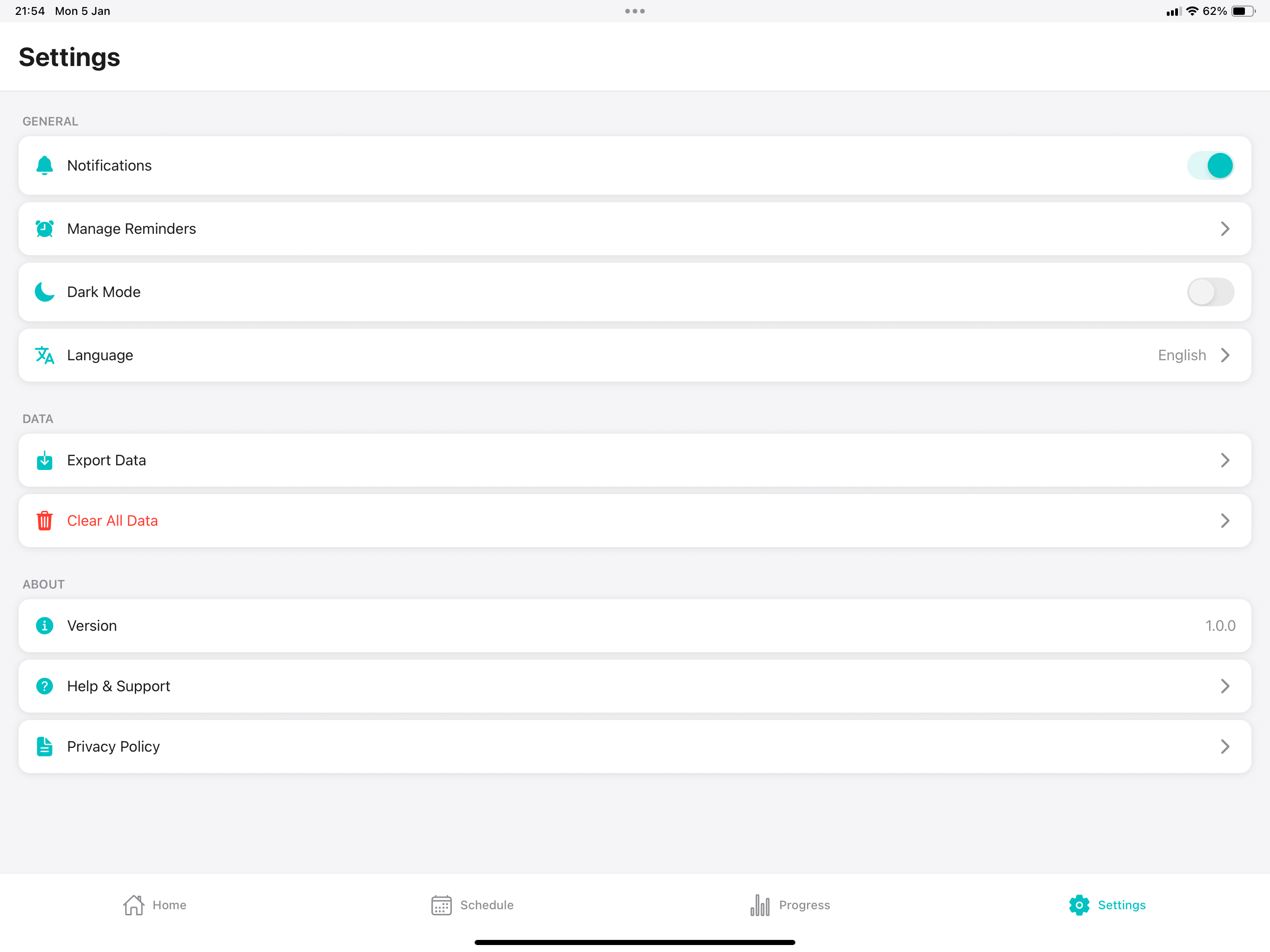Viewport: 1270px width, 952px height.
Task: Tap the Language row label
Action: (x=100, y=356)
